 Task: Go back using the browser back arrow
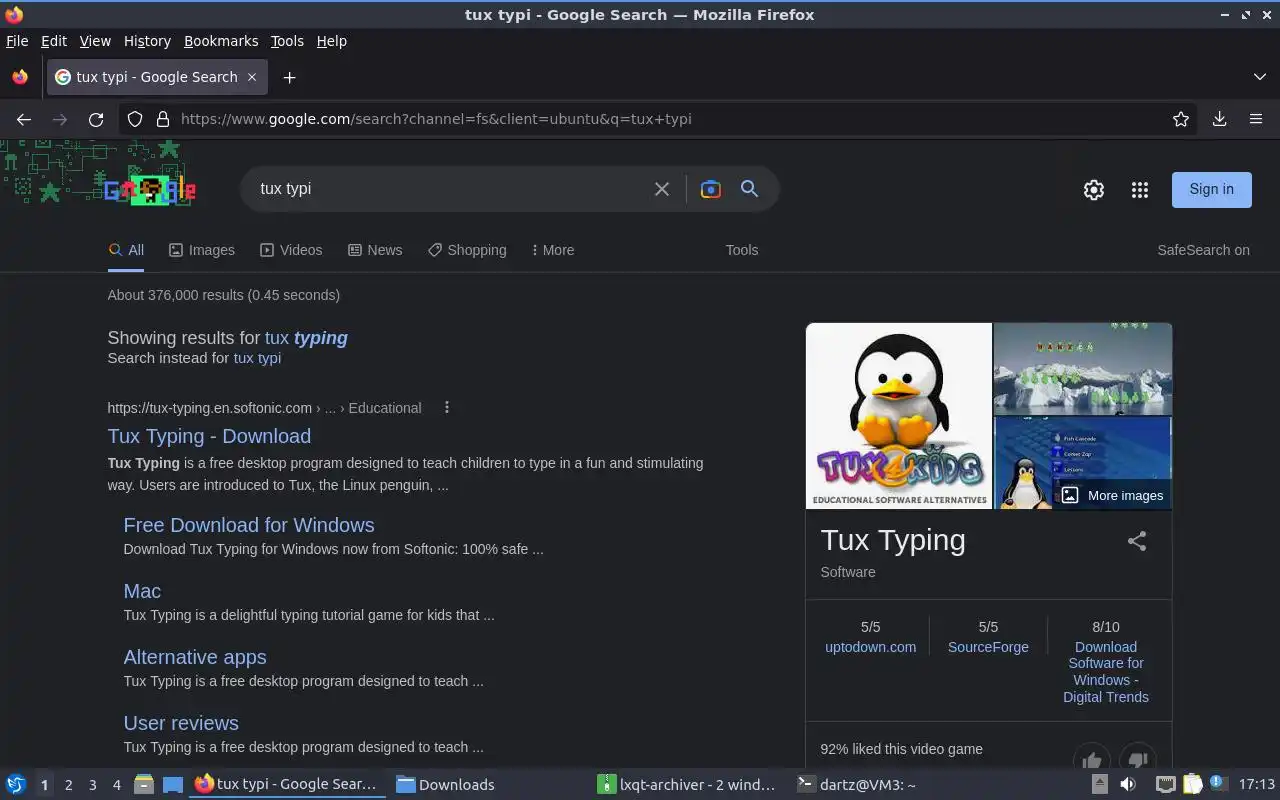24,119
